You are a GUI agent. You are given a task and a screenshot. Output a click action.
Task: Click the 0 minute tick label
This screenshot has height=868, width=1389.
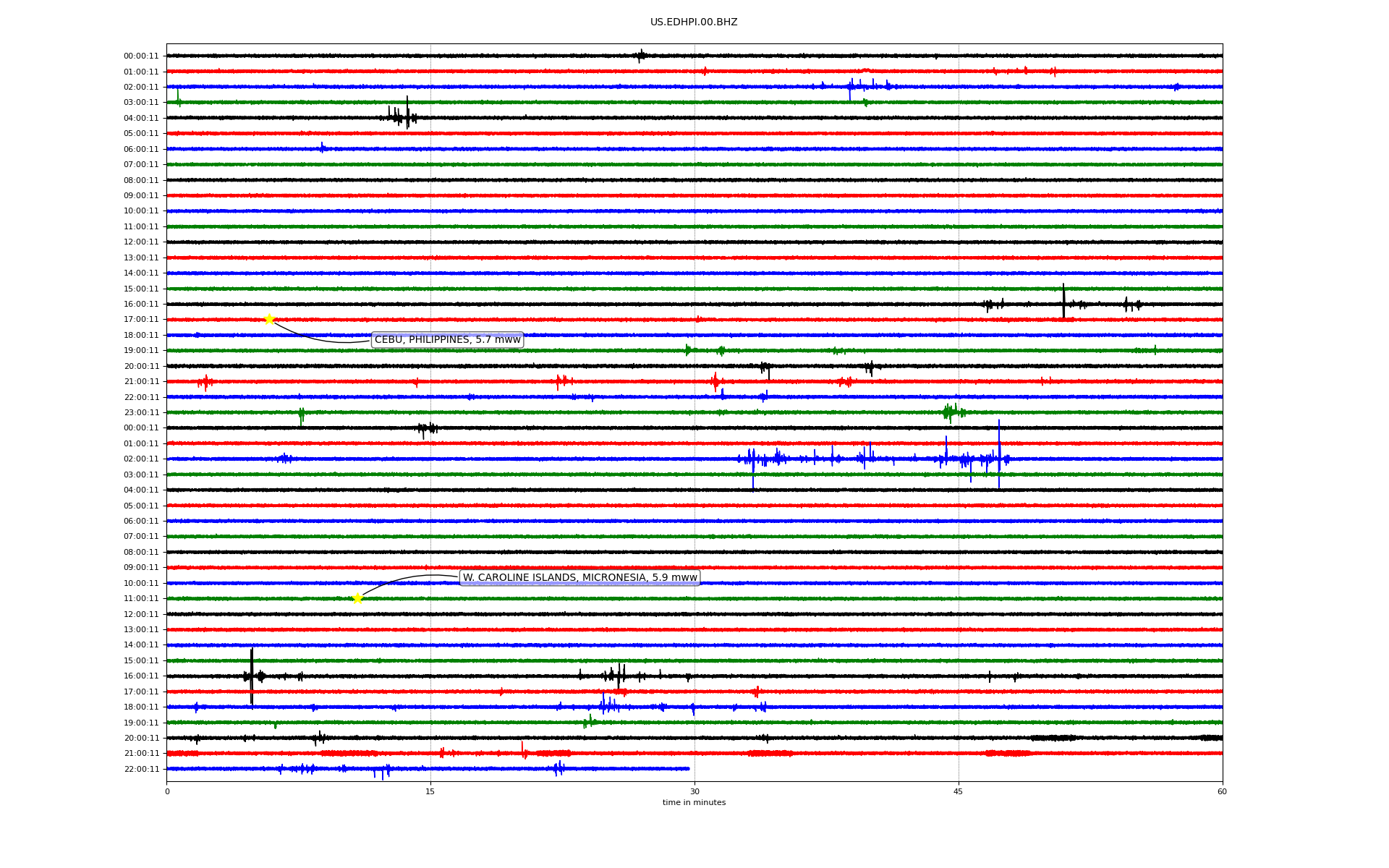coord(167,791)
